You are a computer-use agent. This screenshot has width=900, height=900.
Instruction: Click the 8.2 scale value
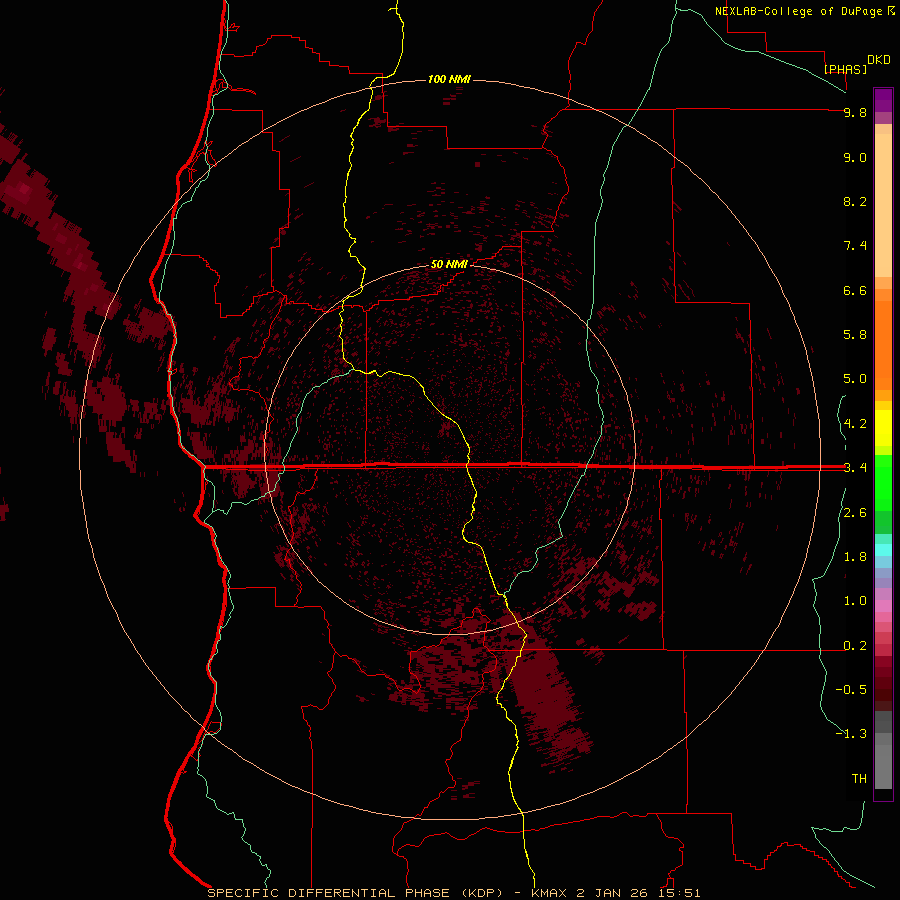[855, 201]
